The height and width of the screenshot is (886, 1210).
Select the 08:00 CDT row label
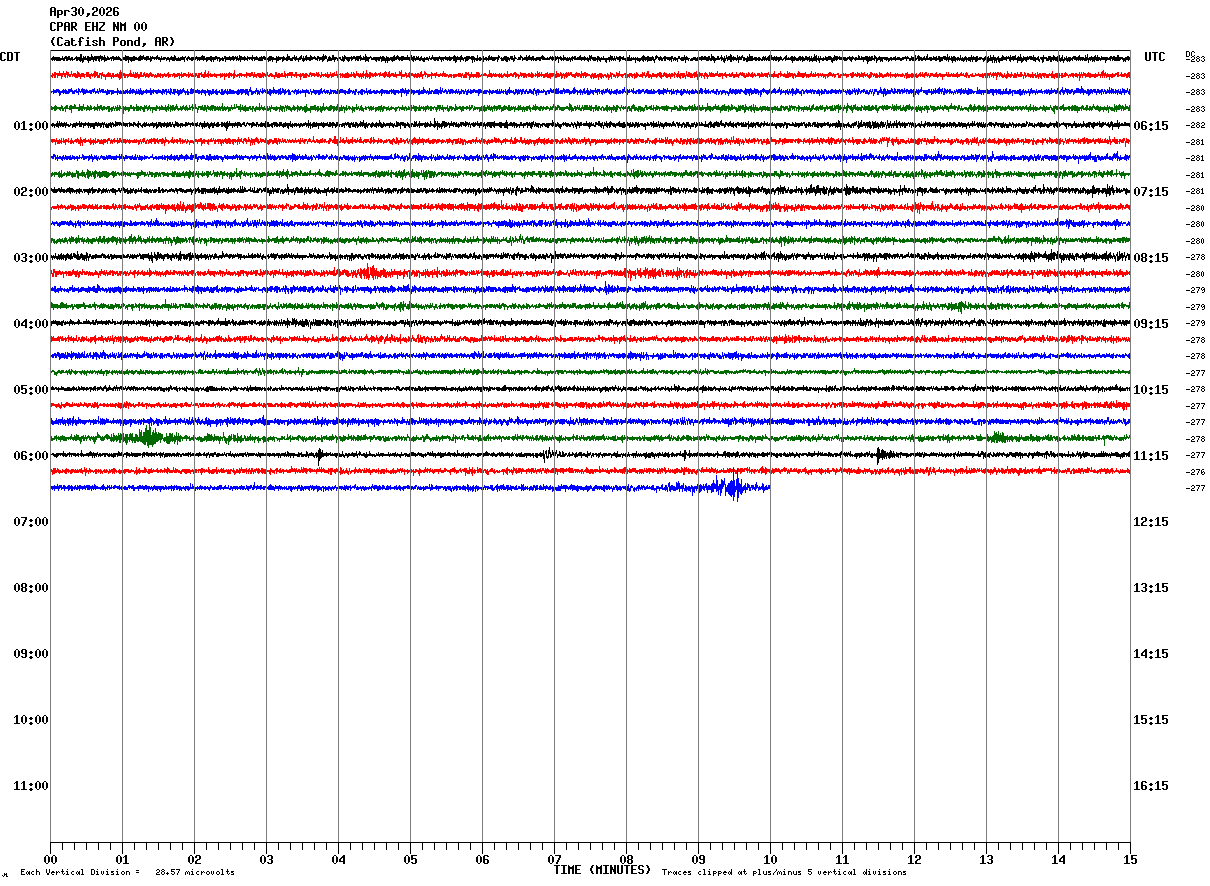[31, 587]
